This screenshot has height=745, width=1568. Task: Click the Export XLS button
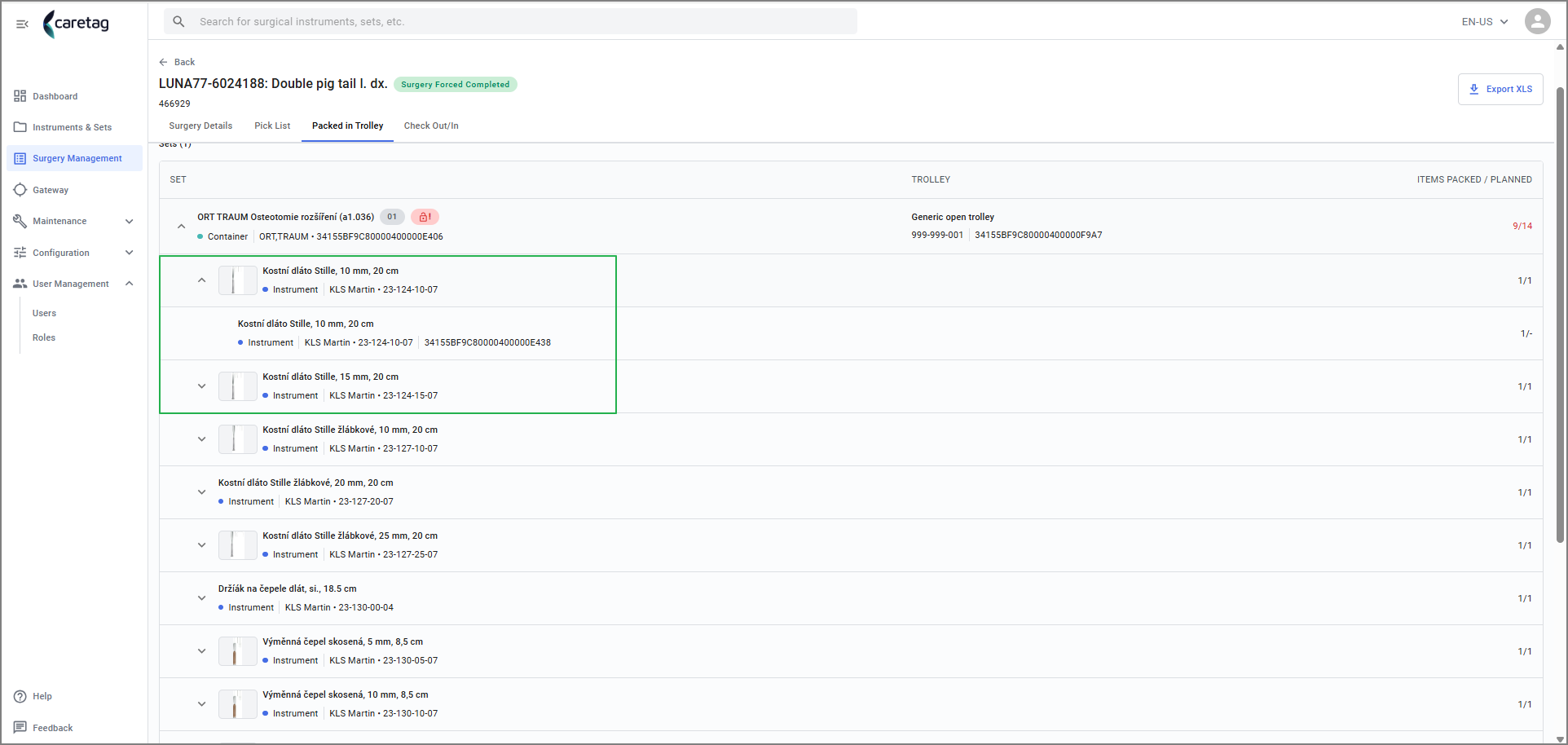pos(1500,90)
